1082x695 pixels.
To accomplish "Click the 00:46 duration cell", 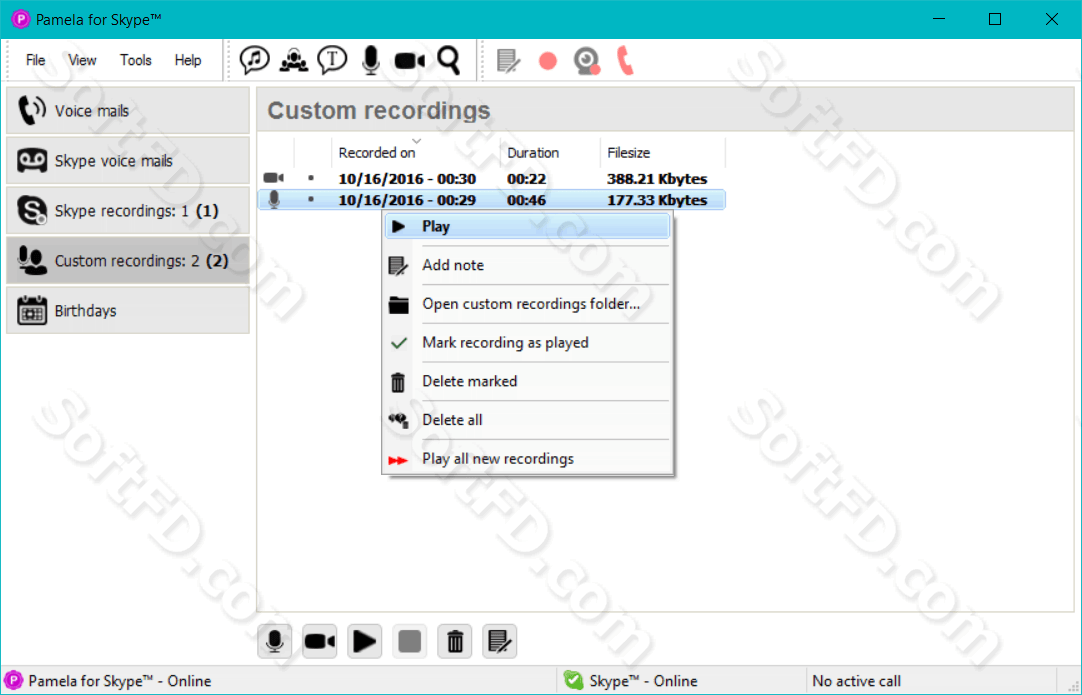I will click(x=527, y=200).
